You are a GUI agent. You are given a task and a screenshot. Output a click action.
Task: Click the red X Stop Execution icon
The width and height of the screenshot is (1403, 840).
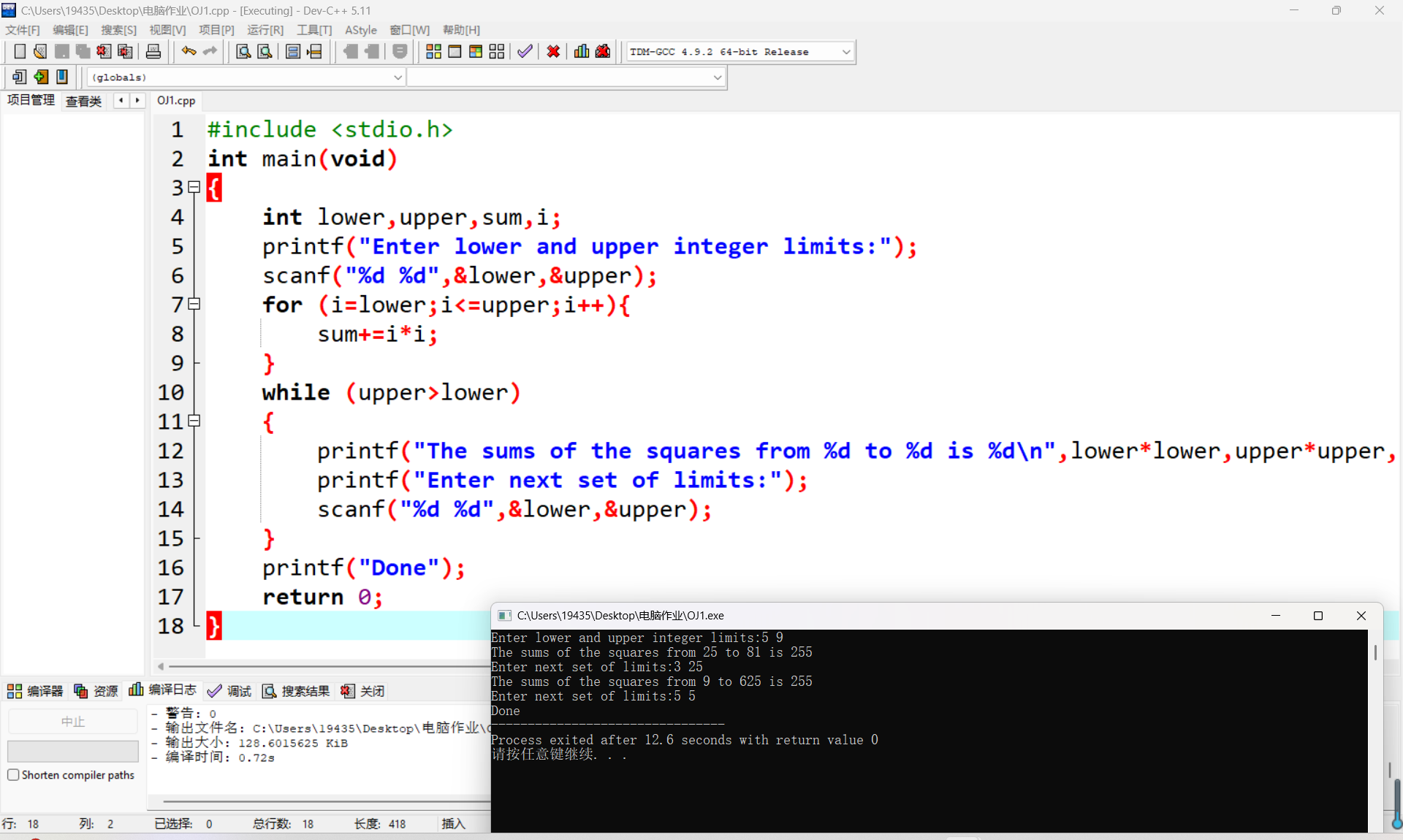(553, 51)
